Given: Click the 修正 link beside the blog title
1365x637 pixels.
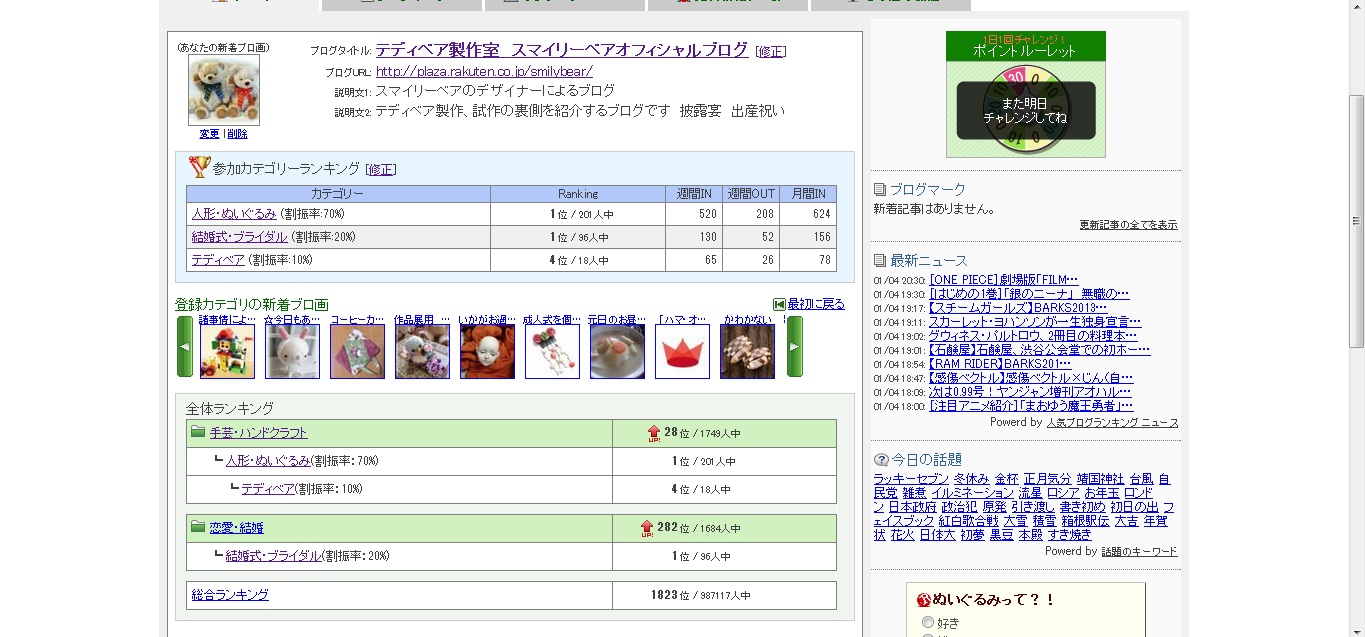Looking at the screenshot, I should (770, 51).
